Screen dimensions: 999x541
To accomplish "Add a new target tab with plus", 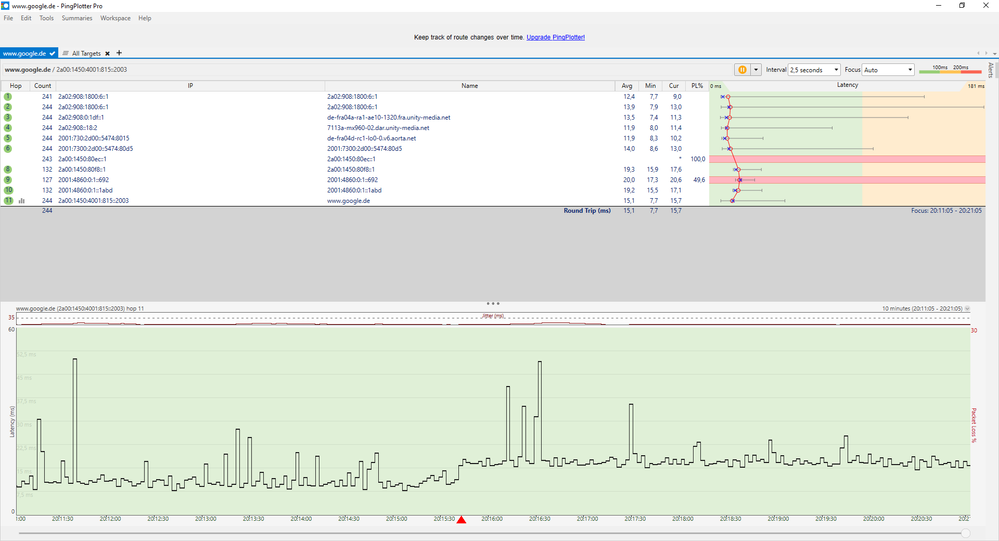I will coord(119,53).
